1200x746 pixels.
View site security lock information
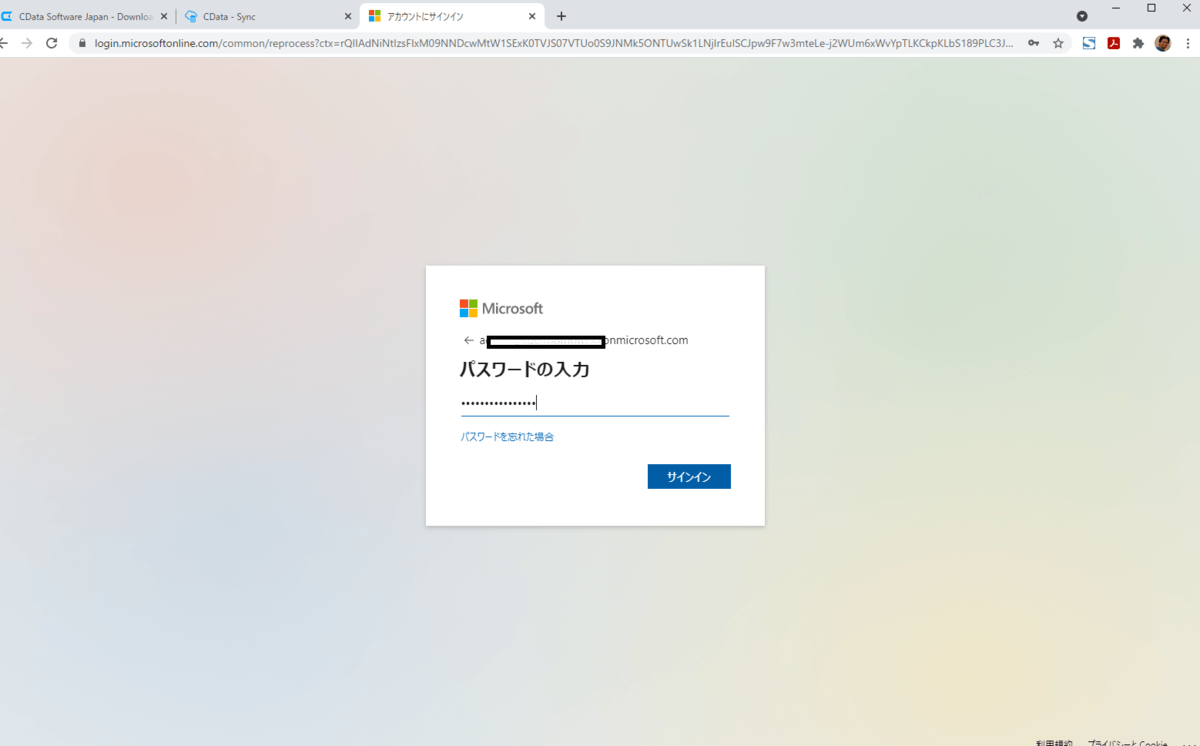83,43
